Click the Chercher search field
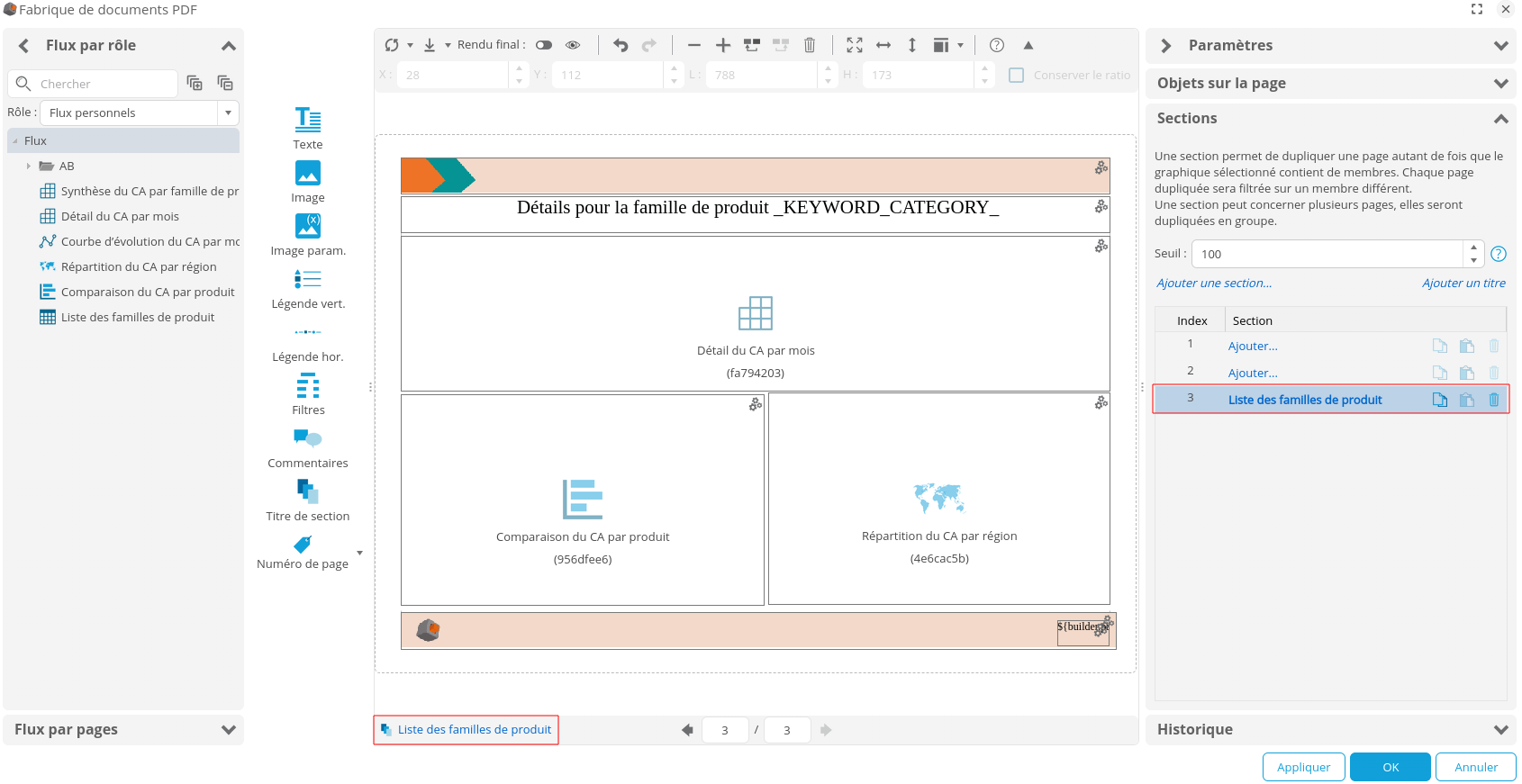 94,84
